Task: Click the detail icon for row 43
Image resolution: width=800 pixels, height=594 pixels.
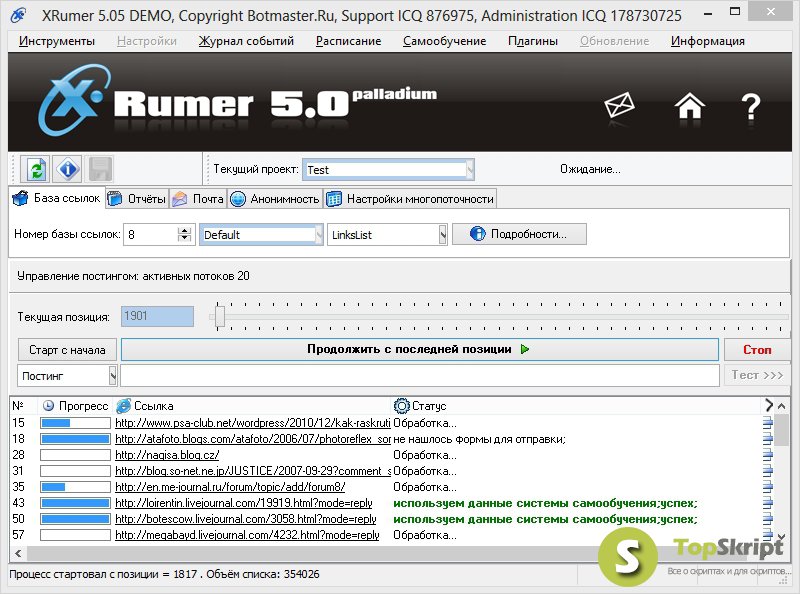Action: [x=767, y=503]
